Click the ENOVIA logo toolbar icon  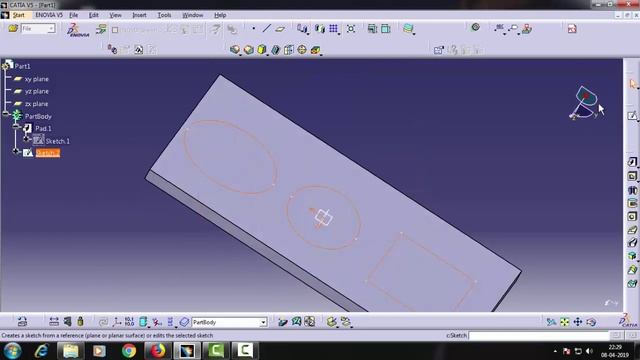pyautogui.click(x=78, y=30)
